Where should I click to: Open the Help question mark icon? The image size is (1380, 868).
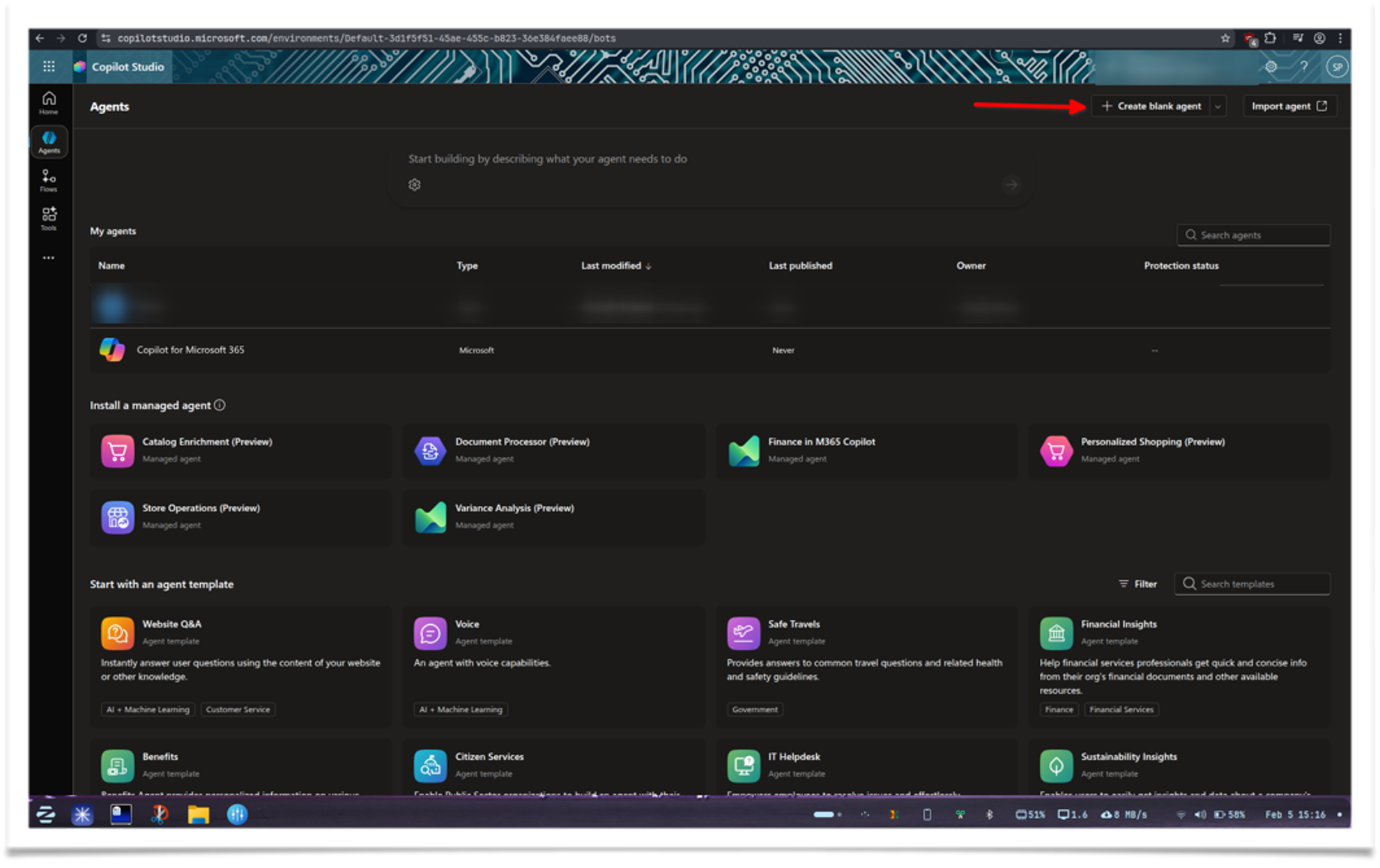pos(1304,66)
